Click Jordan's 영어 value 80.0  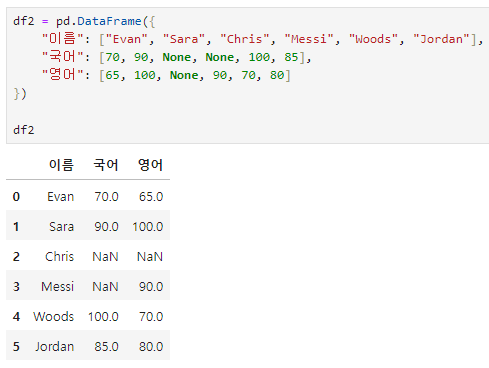(151, 347)
